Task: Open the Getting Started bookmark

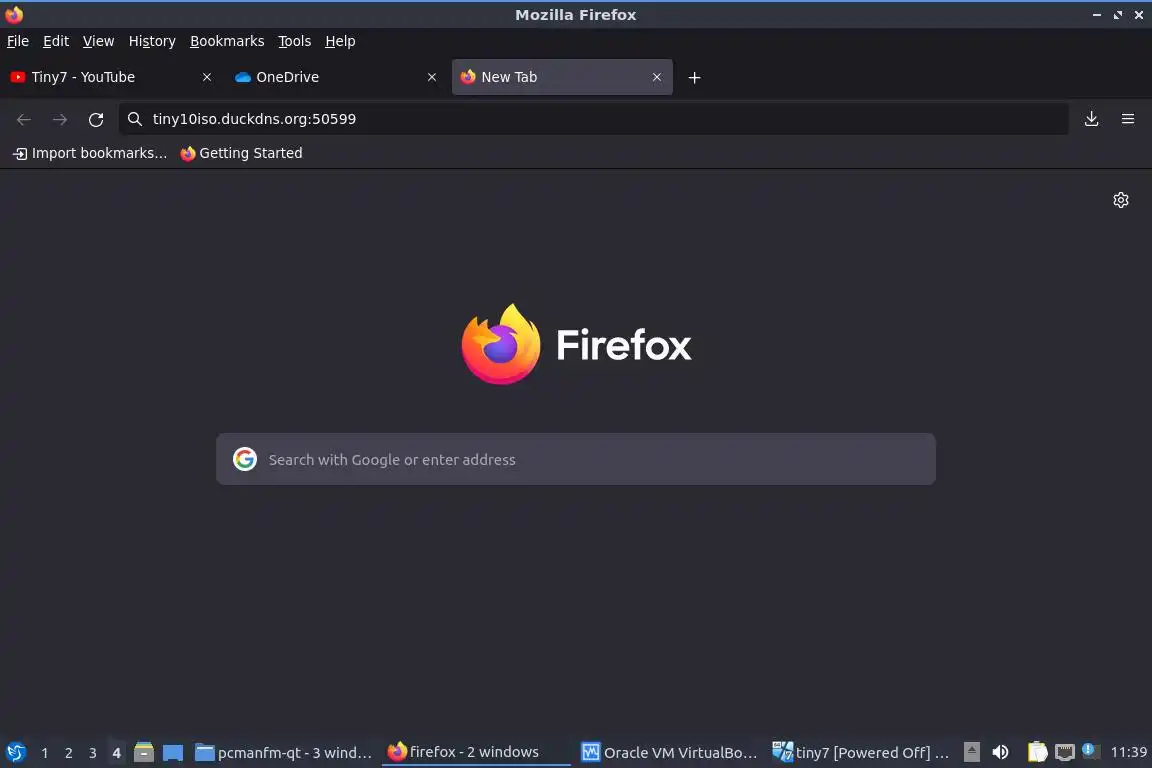Action: (x=241, y=153)
